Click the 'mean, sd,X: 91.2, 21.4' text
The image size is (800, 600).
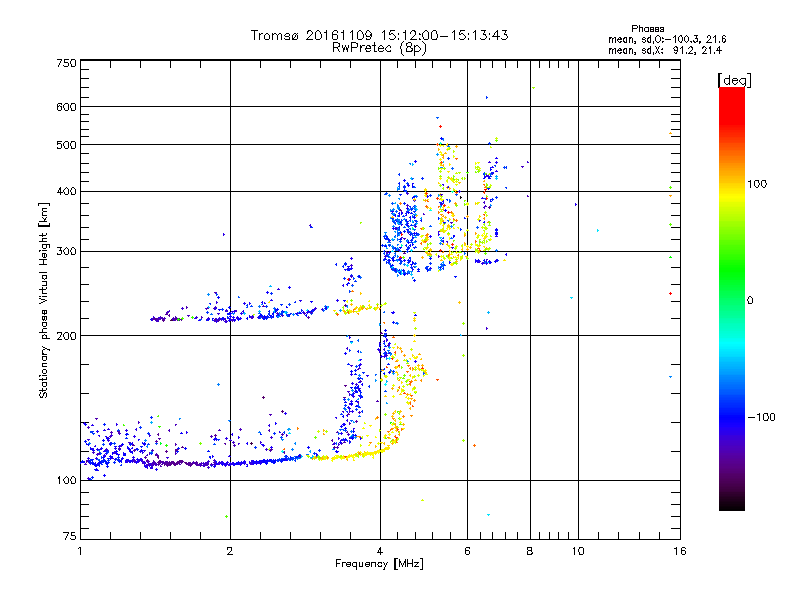[x=665, y=50]
